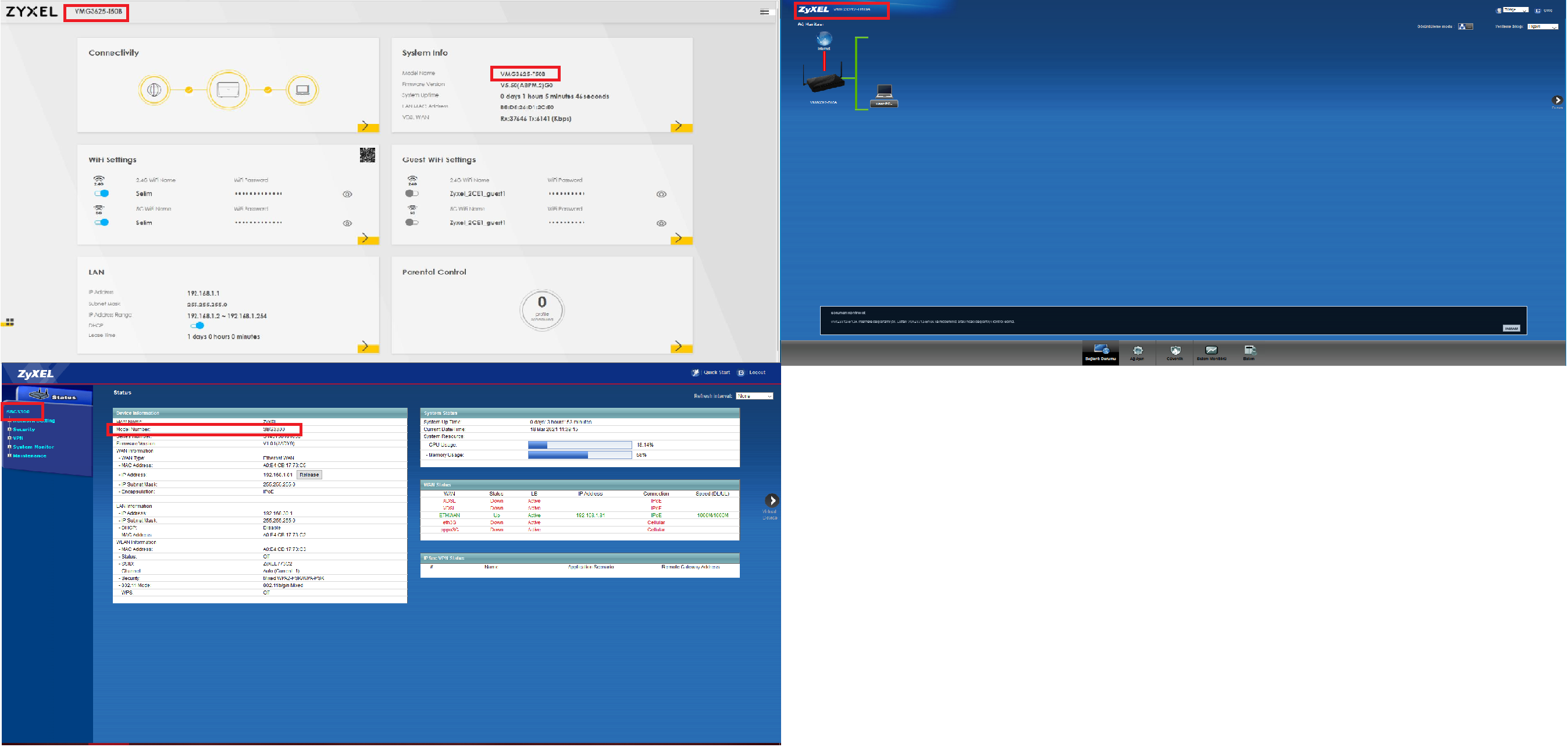
Task: Select the Bağlantı Durumu tab
Action: tap(1100, 353)
